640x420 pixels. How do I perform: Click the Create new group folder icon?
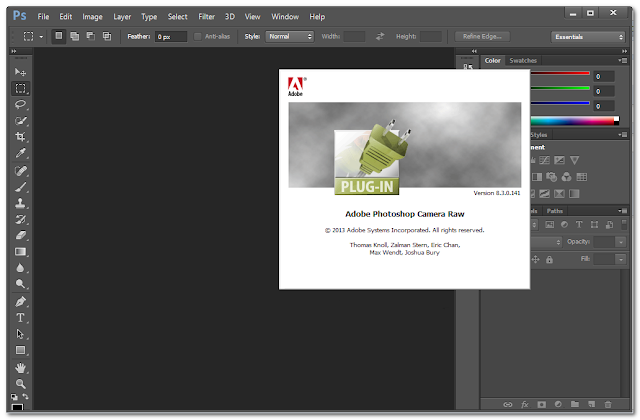click(575, 404)
